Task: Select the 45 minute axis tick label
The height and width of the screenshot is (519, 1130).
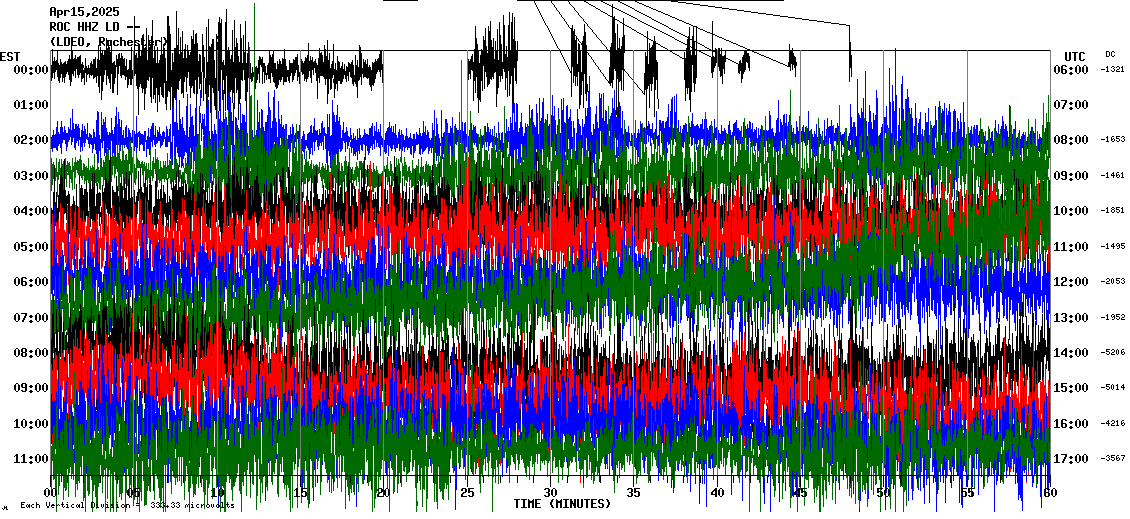Action: click(x=799, y=493)
